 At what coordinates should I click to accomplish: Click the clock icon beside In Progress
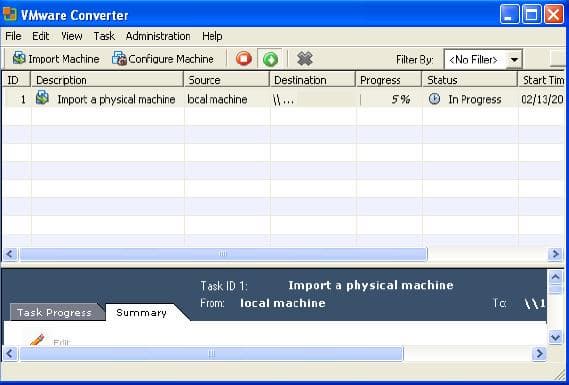(x=434, y=99)
